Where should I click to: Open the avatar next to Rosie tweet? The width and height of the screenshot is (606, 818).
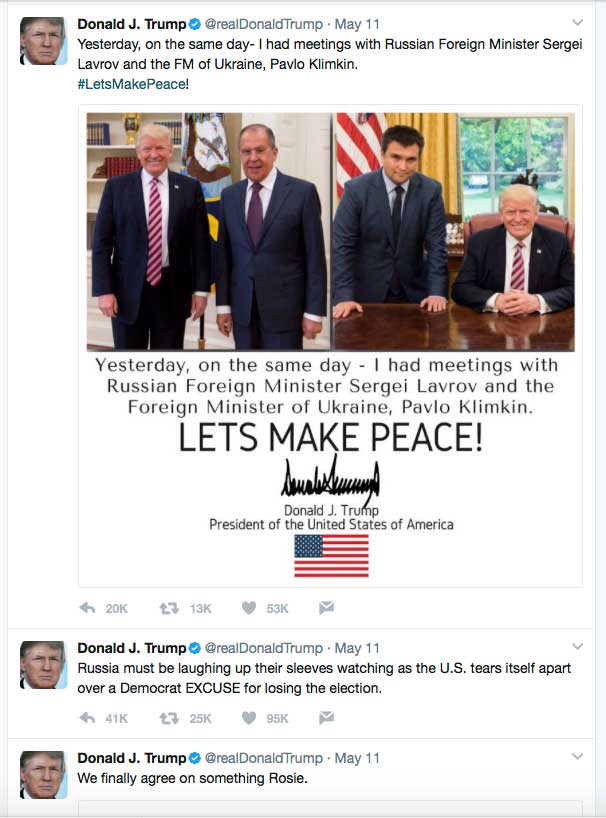[x=43, y=775]
